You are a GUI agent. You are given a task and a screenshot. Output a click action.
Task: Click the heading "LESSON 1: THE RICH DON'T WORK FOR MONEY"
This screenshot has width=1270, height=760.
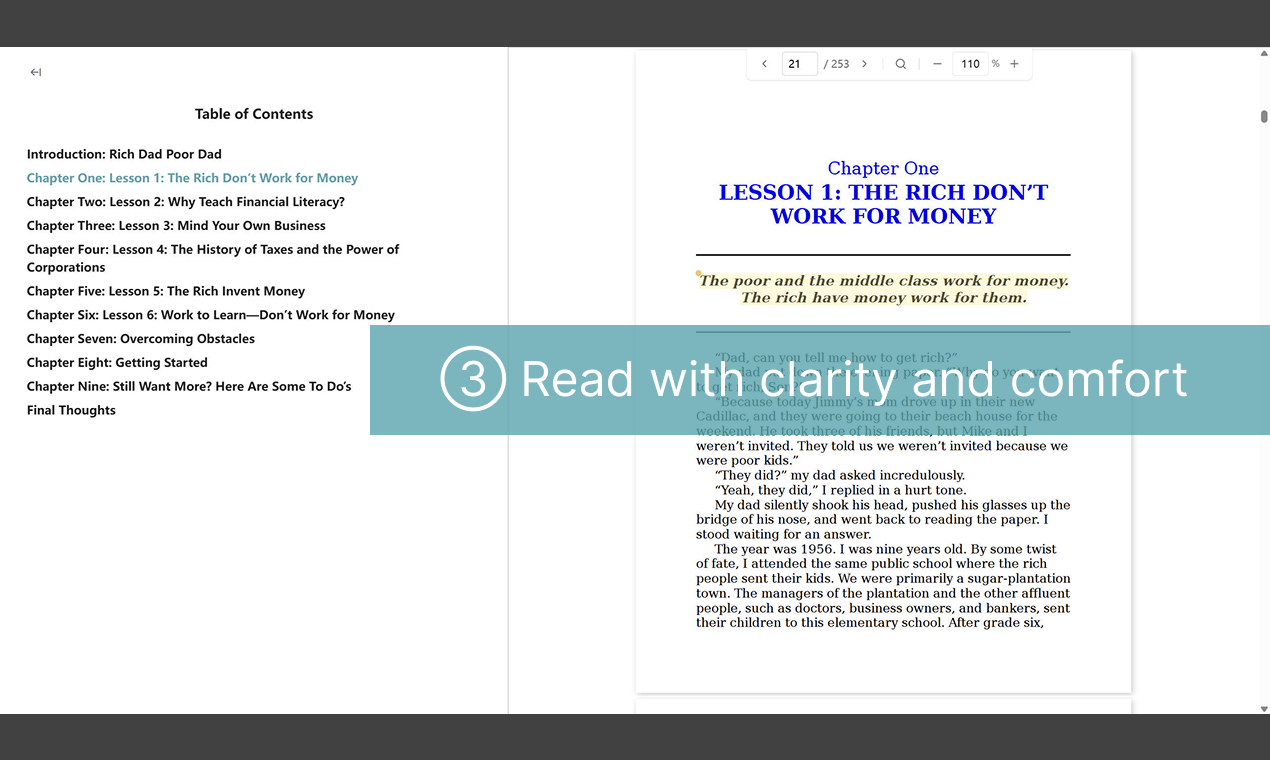tap(883, 204)
